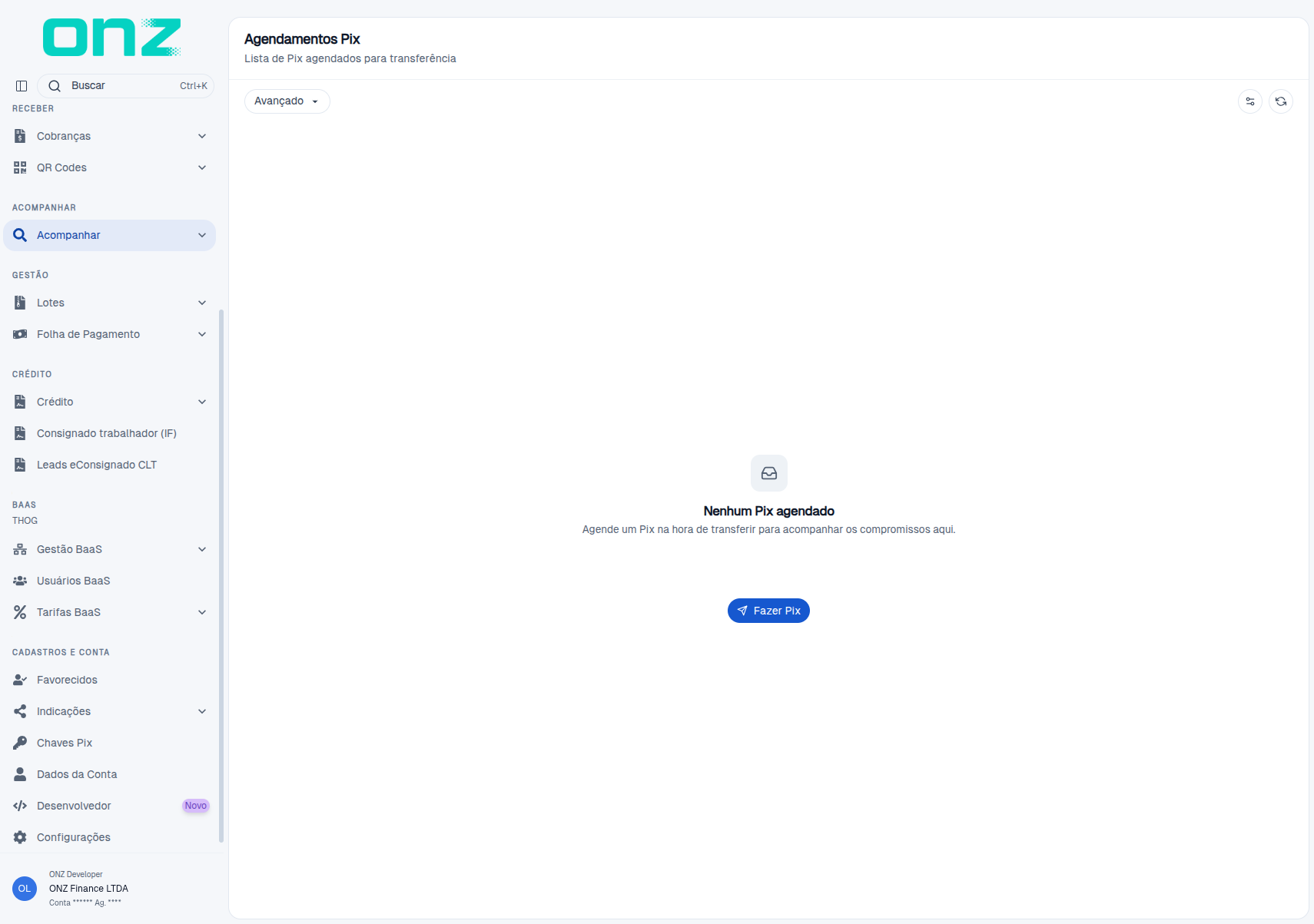The image size is (1314, 924).
Task: Open Favorecidos in the sidebar
Action: [x=109, y=680]
